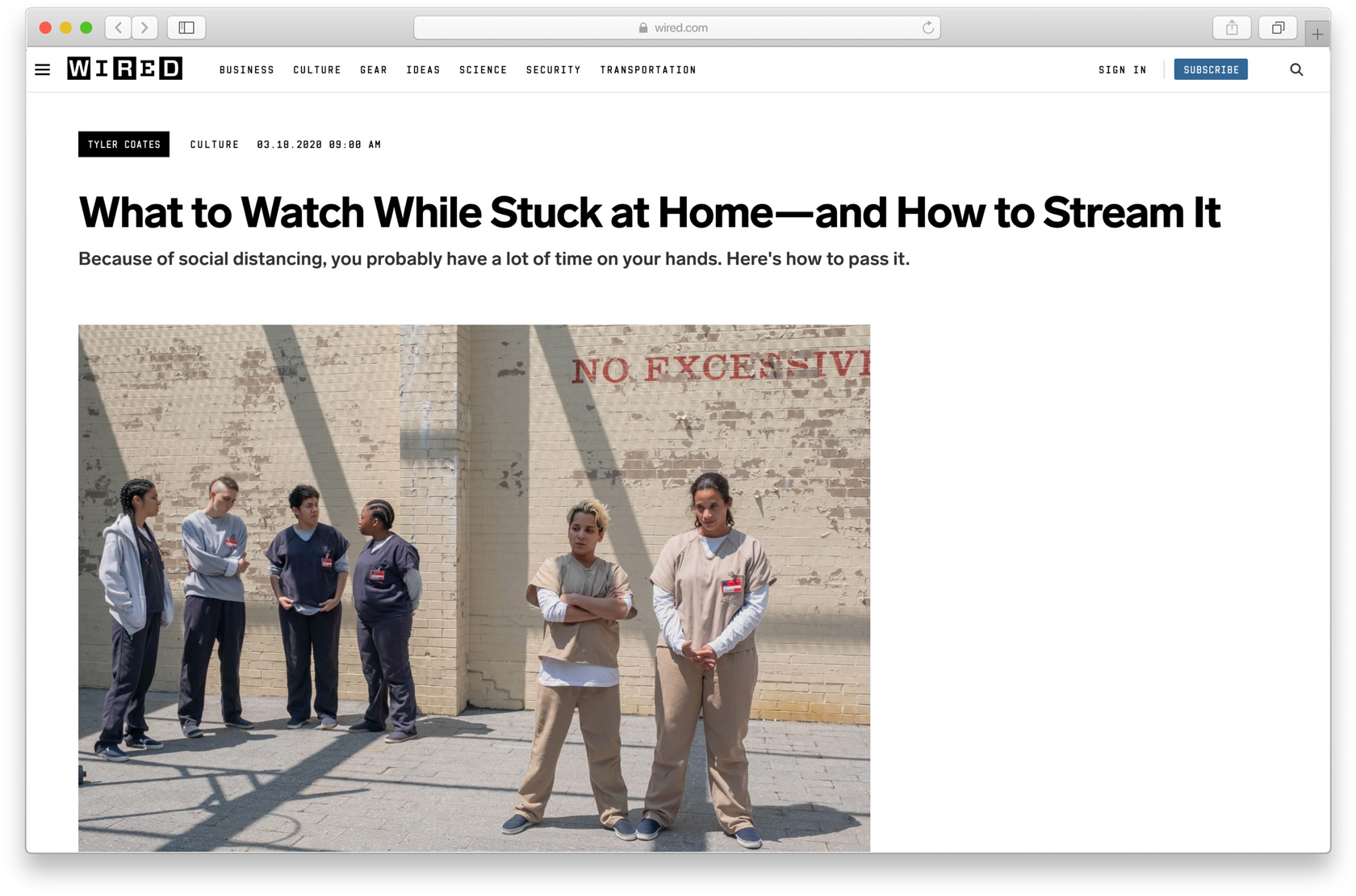Click the Subscribe button
The width and height of the screenshot is (1356, 896).
pos(1211,70)
